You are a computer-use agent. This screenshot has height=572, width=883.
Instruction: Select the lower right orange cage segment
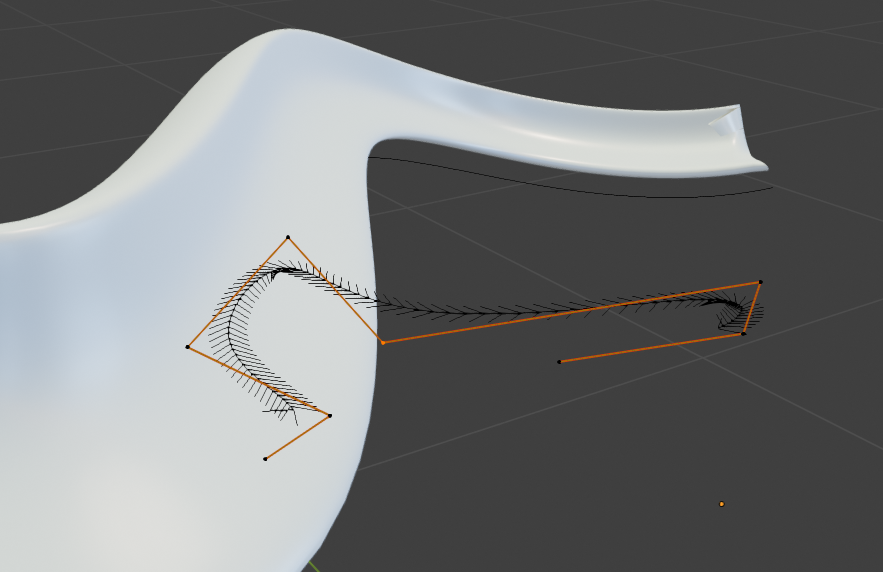(x=650, y=348)
